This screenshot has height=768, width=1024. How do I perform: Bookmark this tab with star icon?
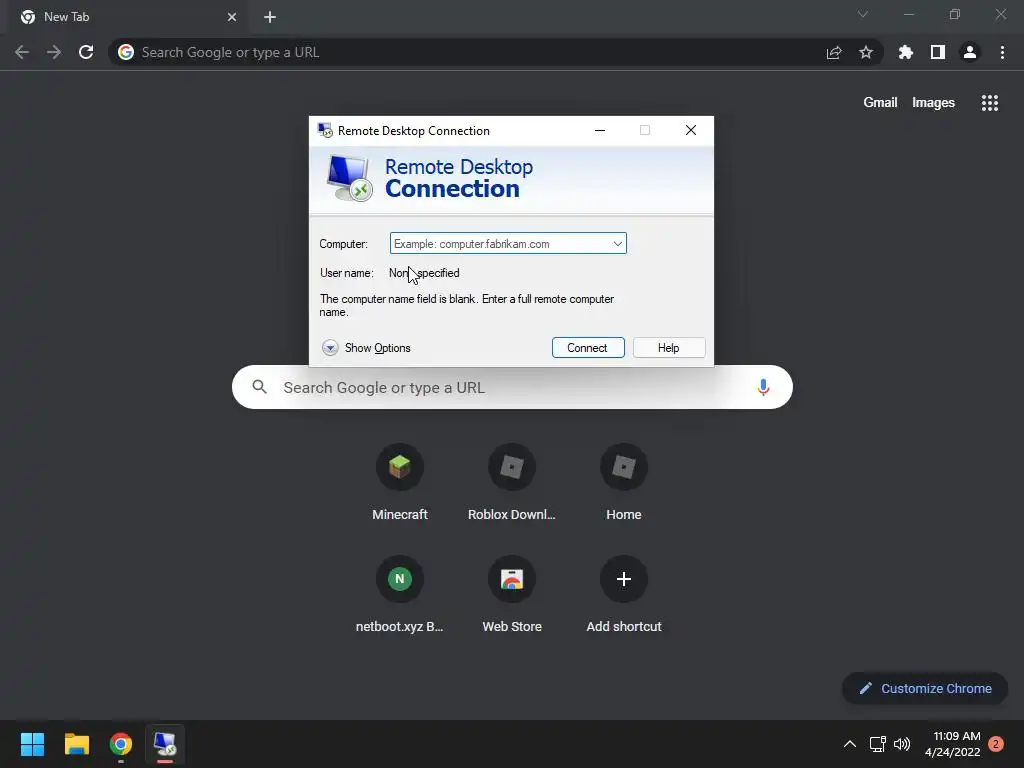click(866, 52)
